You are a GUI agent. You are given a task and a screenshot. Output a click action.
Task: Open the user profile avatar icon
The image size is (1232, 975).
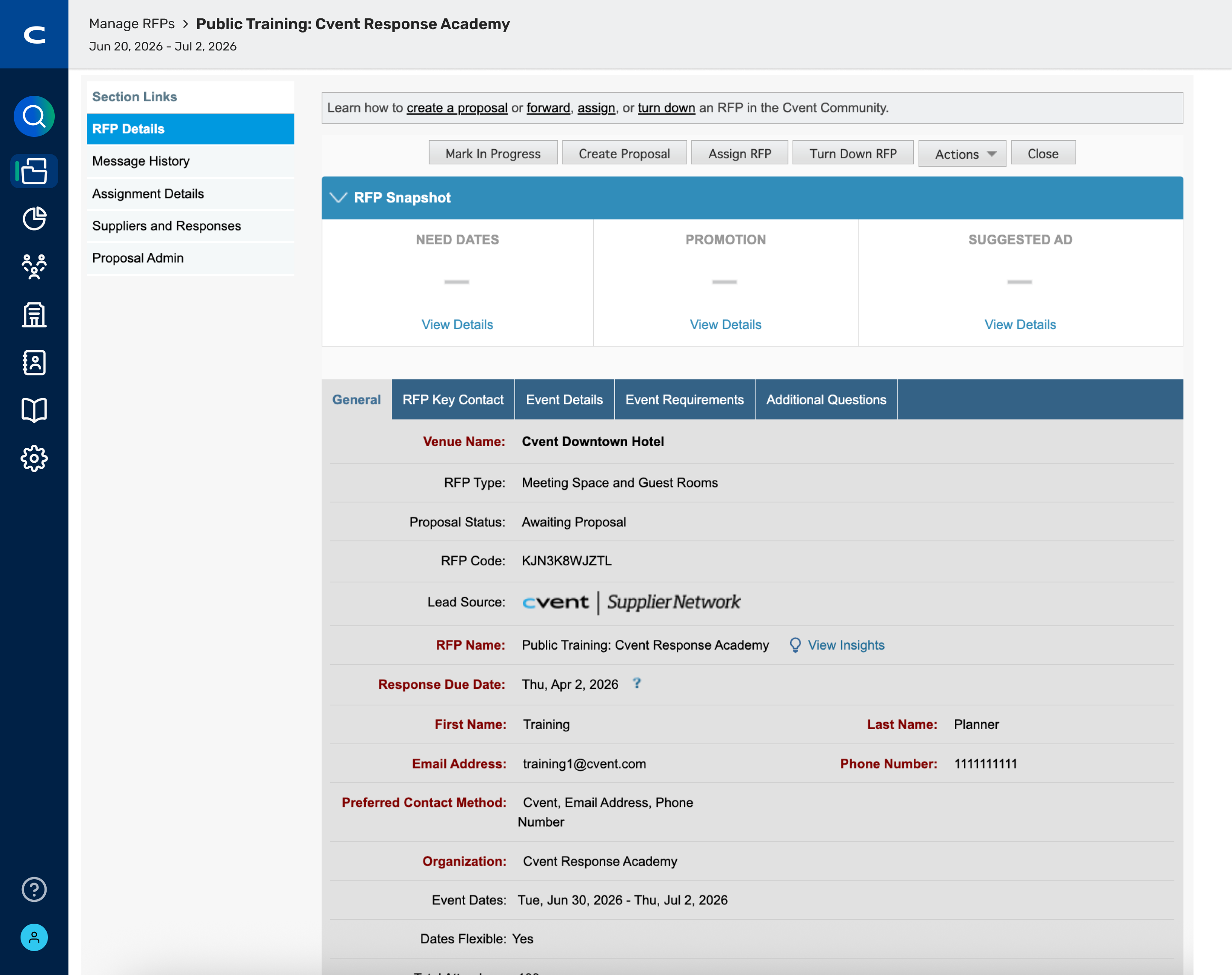click(x=34, y=937)
